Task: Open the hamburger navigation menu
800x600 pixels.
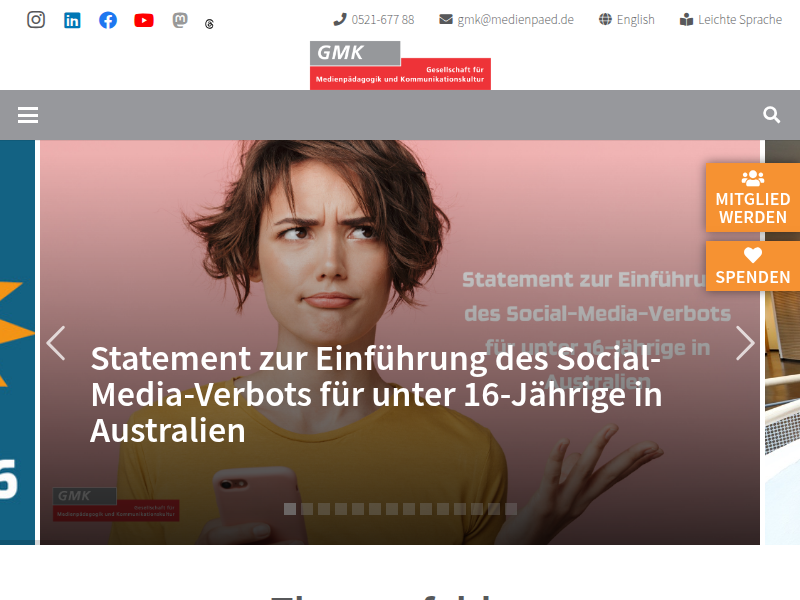Action: 28,115
